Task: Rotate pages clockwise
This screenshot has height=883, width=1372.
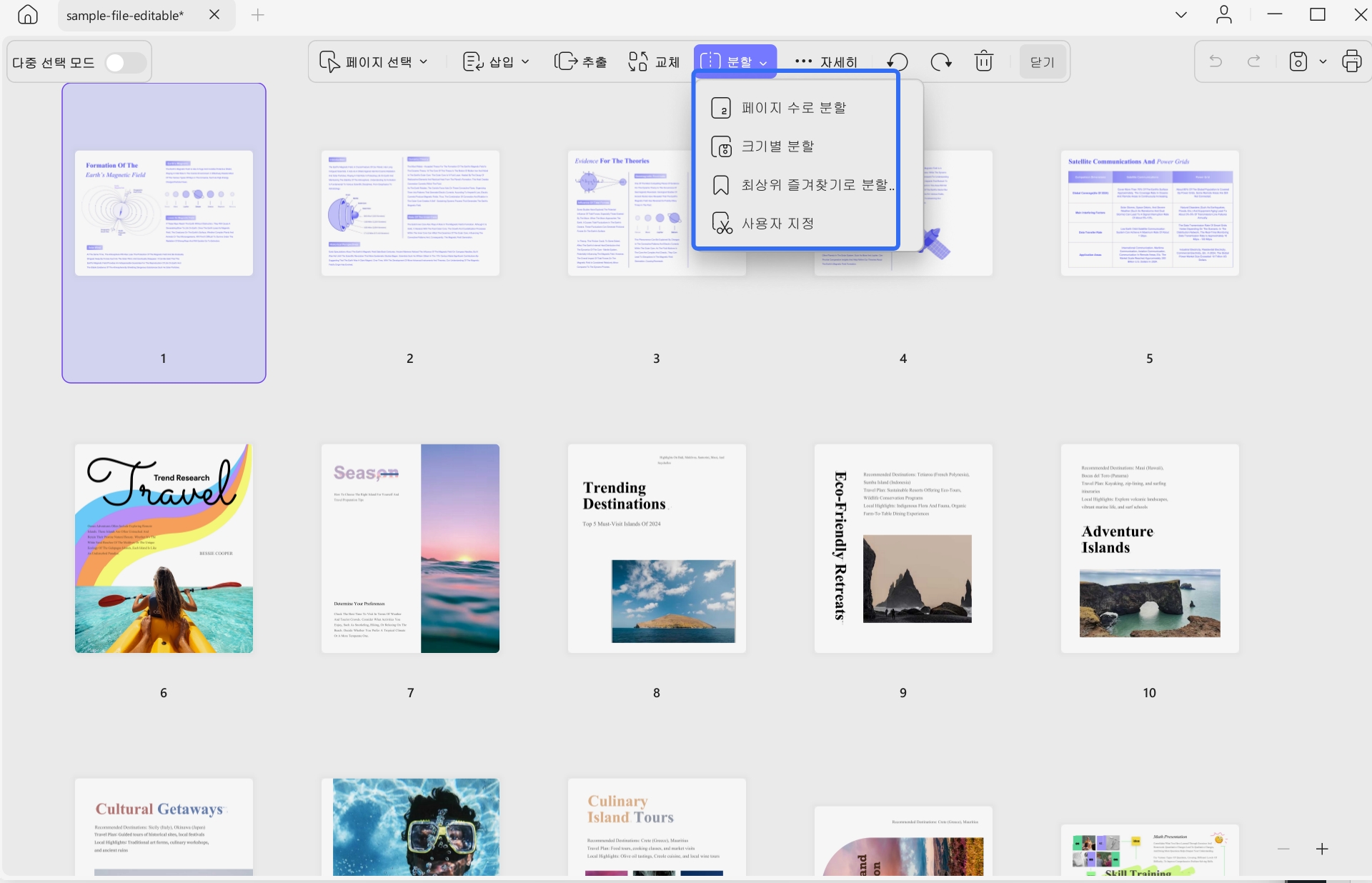Action: click(x=941, y=61)
